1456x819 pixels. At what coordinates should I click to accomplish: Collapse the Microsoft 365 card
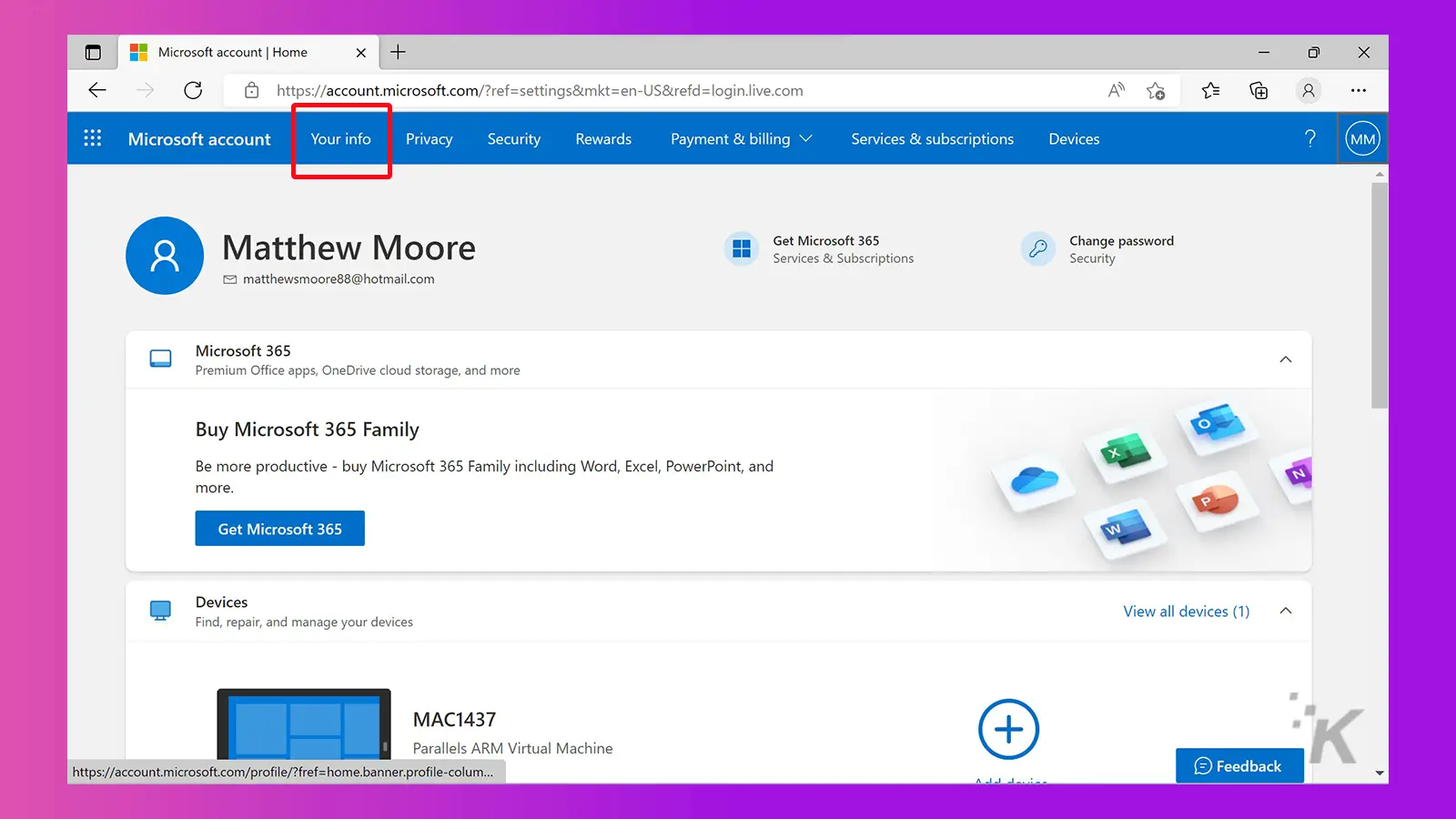tap(1286, 359)
